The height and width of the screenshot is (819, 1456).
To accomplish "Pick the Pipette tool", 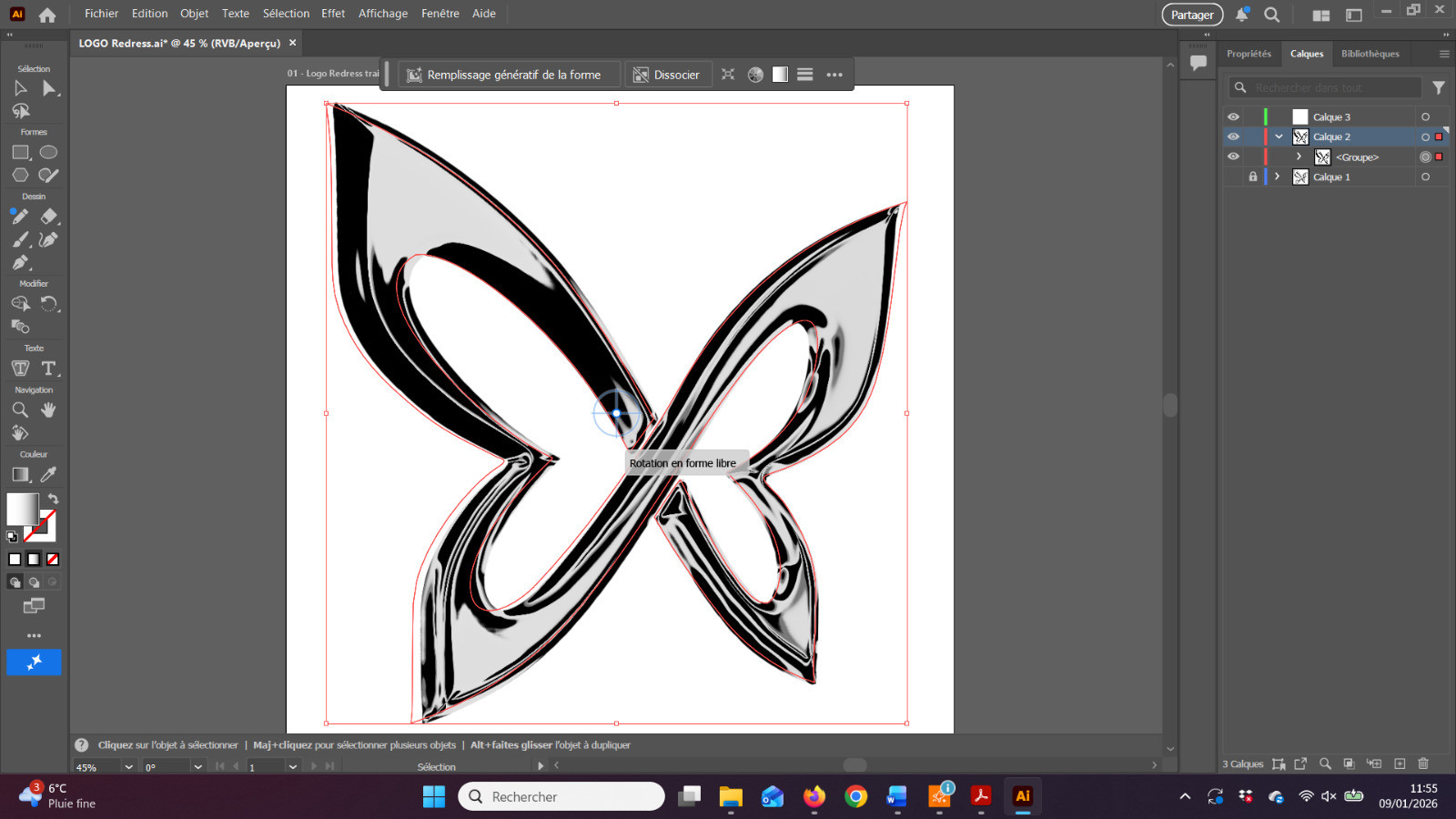I will [48, 474].
